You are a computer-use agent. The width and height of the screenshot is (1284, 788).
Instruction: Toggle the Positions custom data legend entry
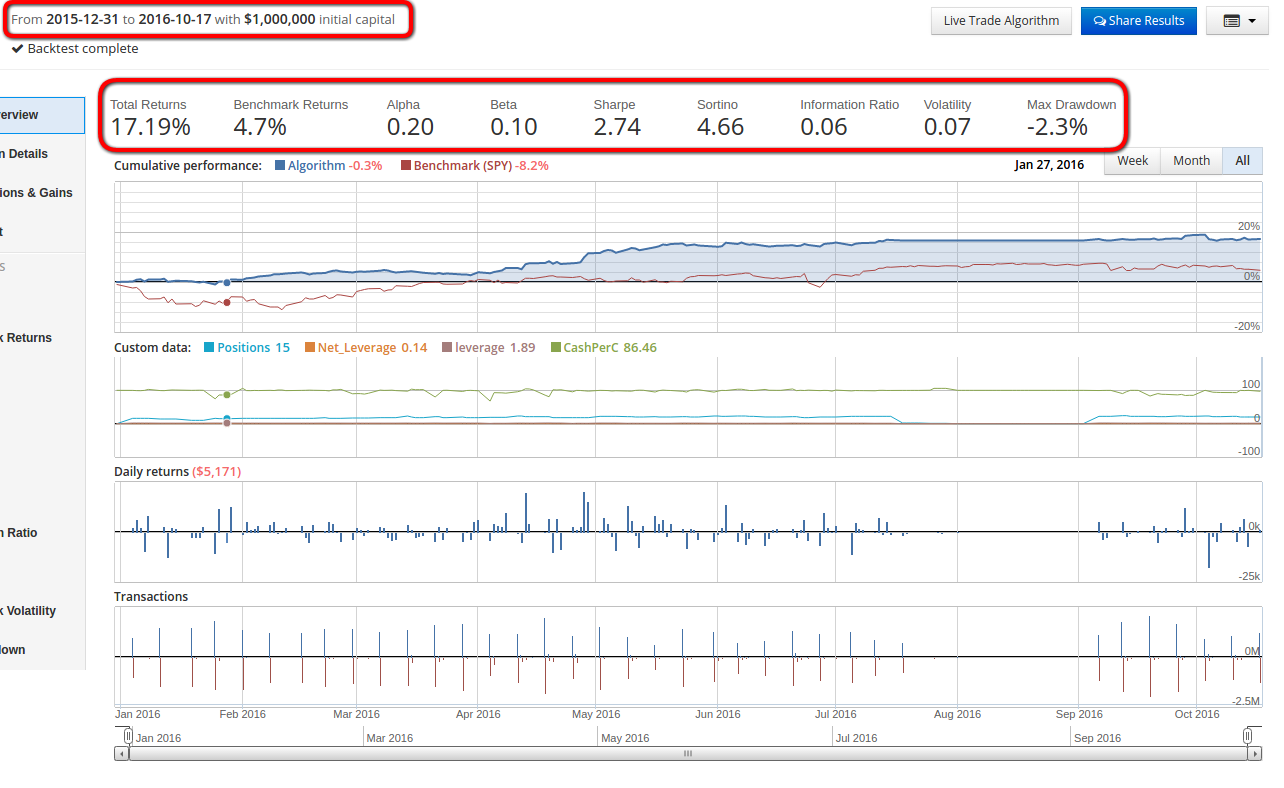coord(247,348)
